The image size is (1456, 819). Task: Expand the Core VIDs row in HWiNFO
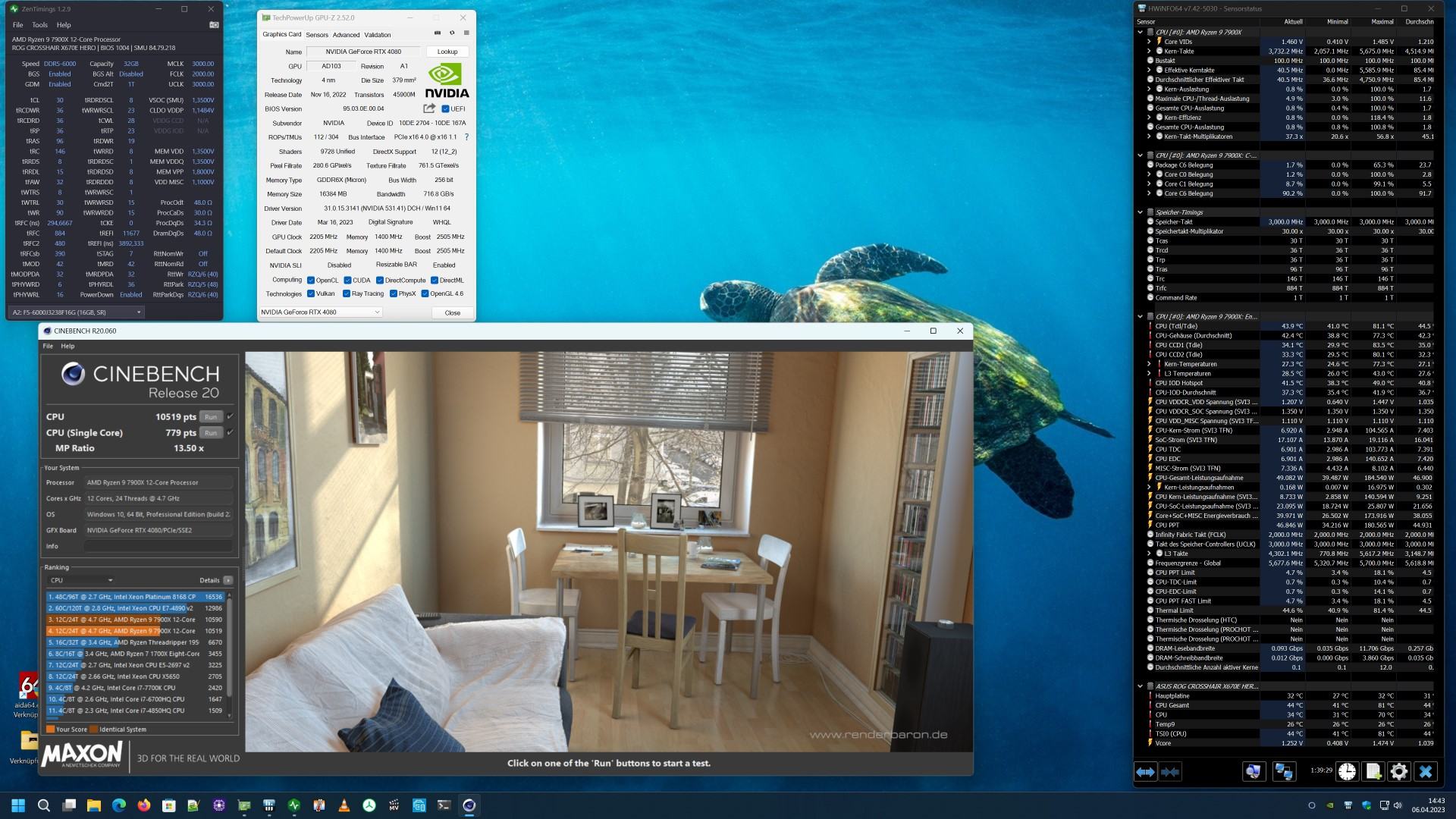[1149, 42]
